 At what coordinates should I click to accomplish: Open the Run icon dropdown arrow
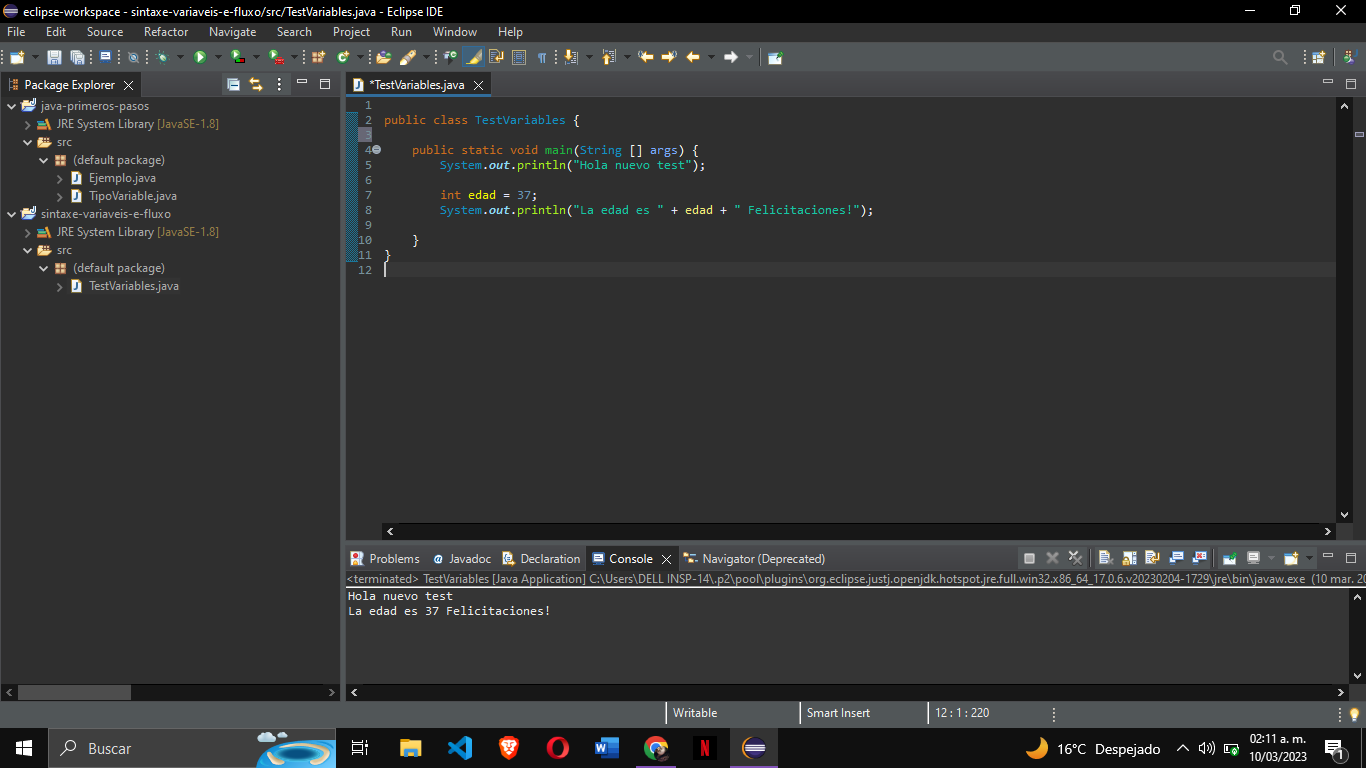(217, 57)
